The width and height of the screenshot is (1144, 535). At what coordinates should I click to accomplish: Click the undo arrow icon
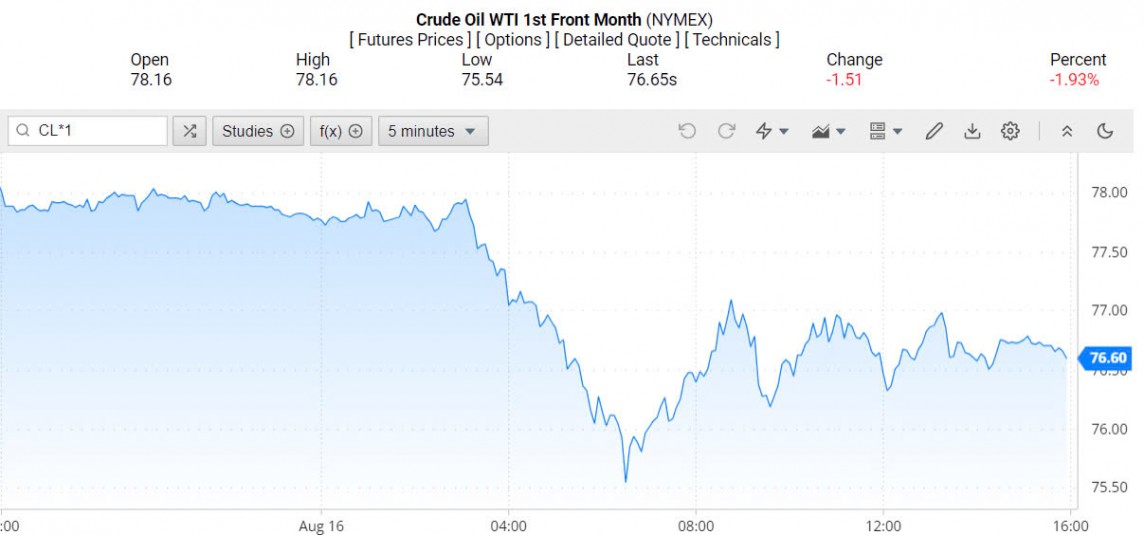[686, 131]
